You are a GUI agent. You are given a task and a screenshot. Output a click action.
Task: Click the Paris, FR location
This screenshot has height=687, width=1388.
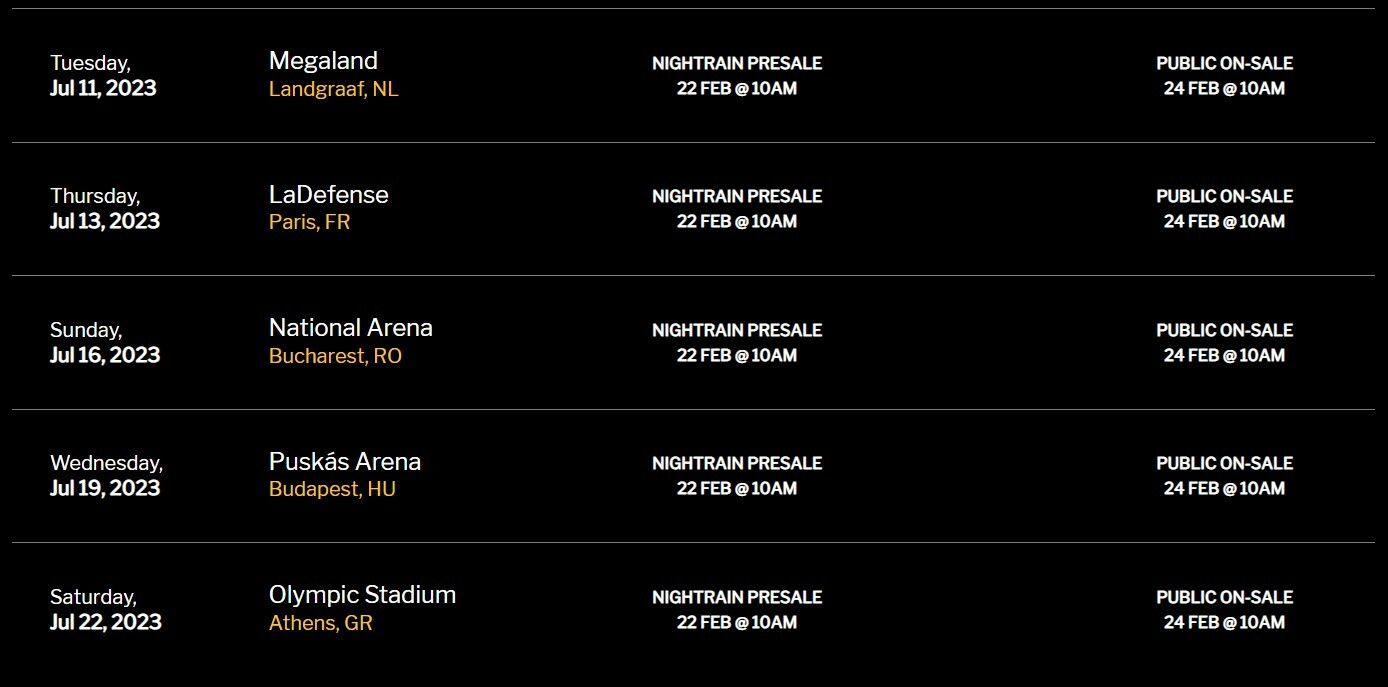309,222
